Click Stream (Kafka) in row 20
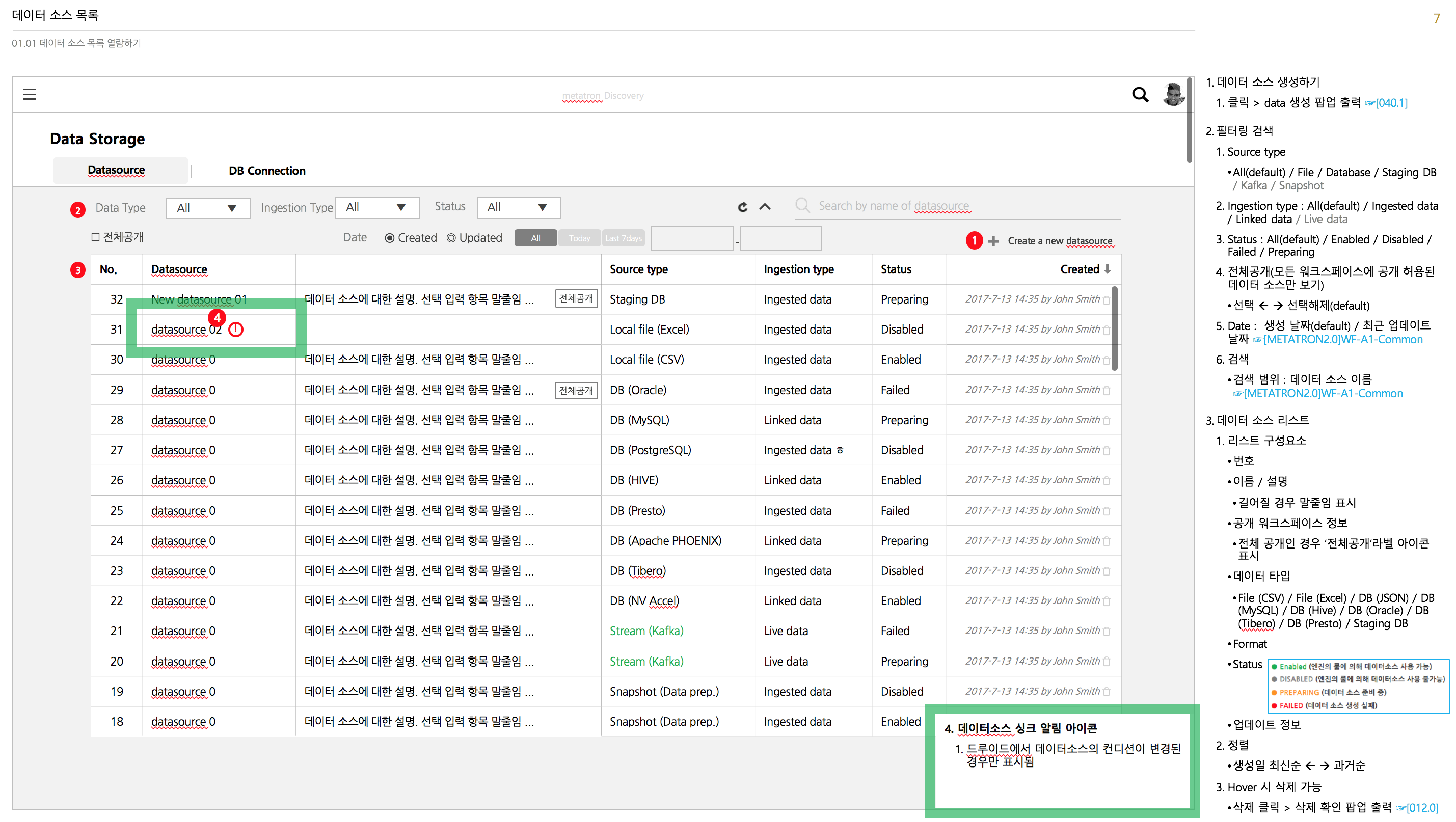The height and width of the screenshot is (822, 1456). pyautogui.click(x=646, y=662)
